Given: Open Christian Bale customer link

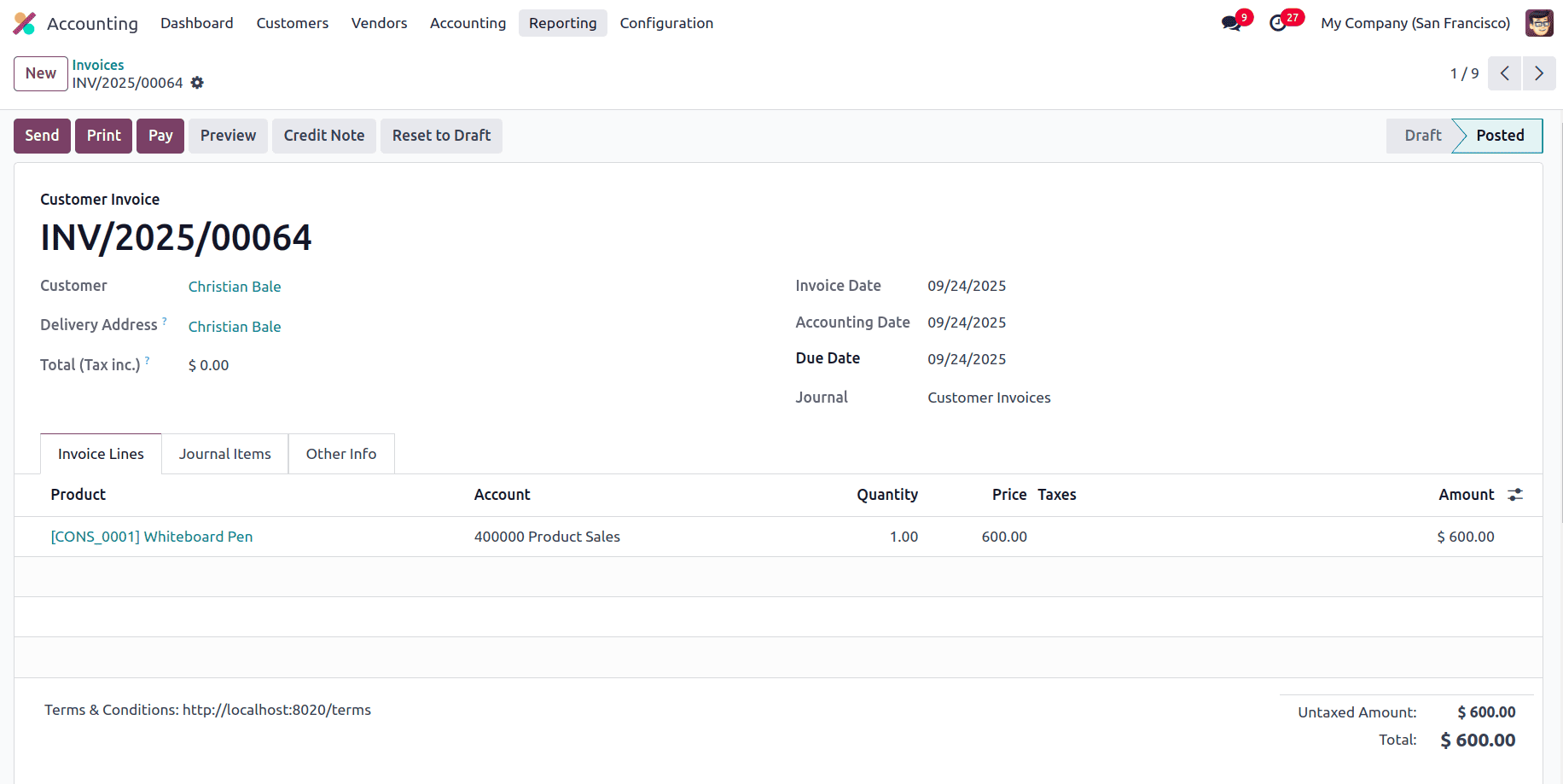Looking at the screenshot, I should (235, 287).
